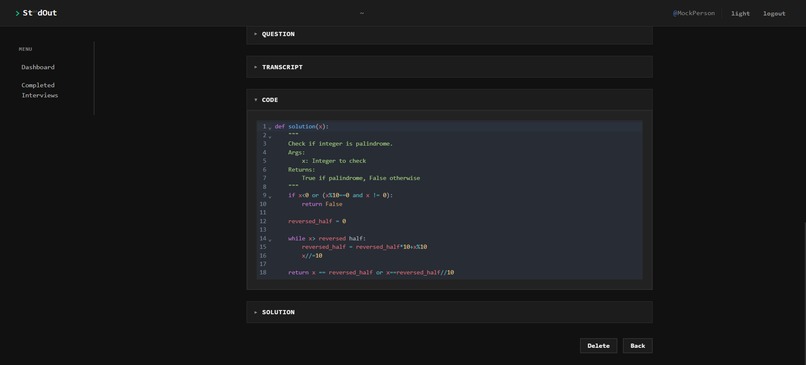806x365 pixels.
Task: Click the logout link
Action: (774, 14)
